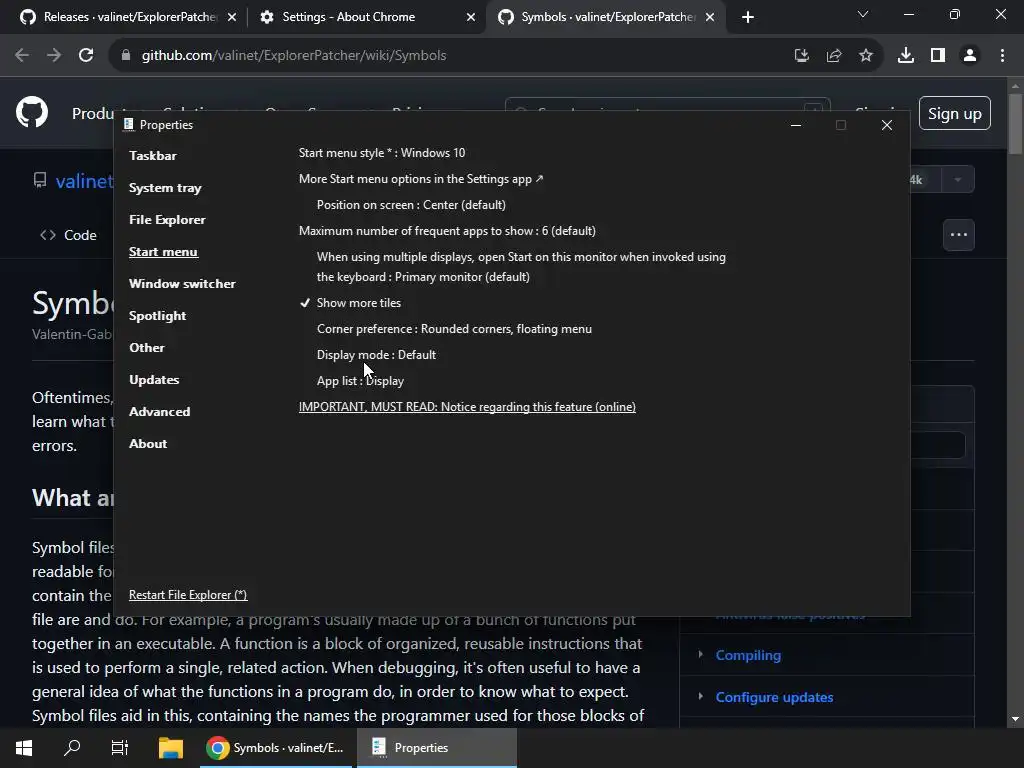The image size is (1024, 768).
Task: Click Sign up button on GitHub
Action: 955,114
